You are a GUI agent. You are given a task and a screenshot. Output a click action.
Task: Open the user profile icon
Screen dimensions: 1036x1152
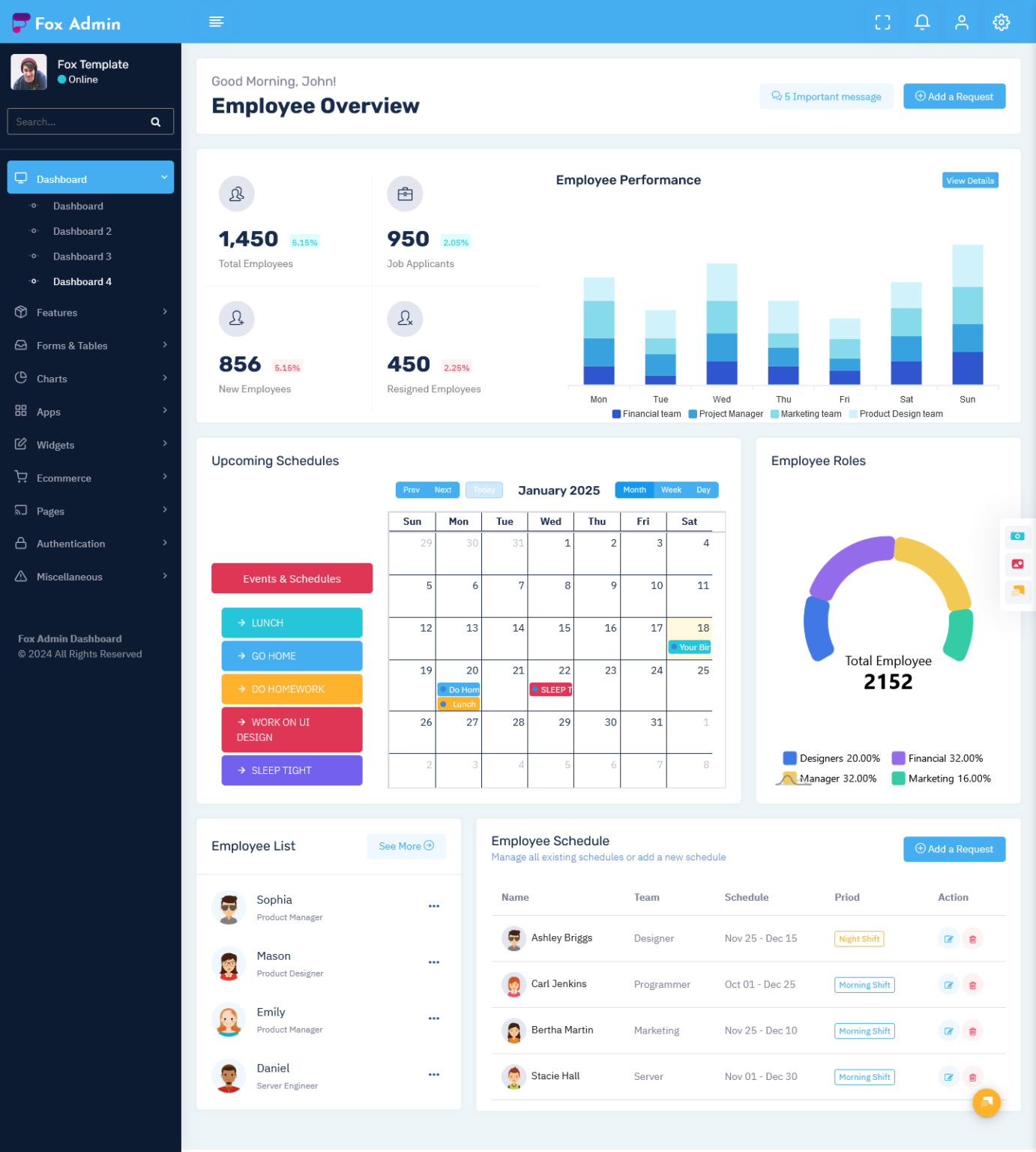pyautogui.click(x=962, y=22)
